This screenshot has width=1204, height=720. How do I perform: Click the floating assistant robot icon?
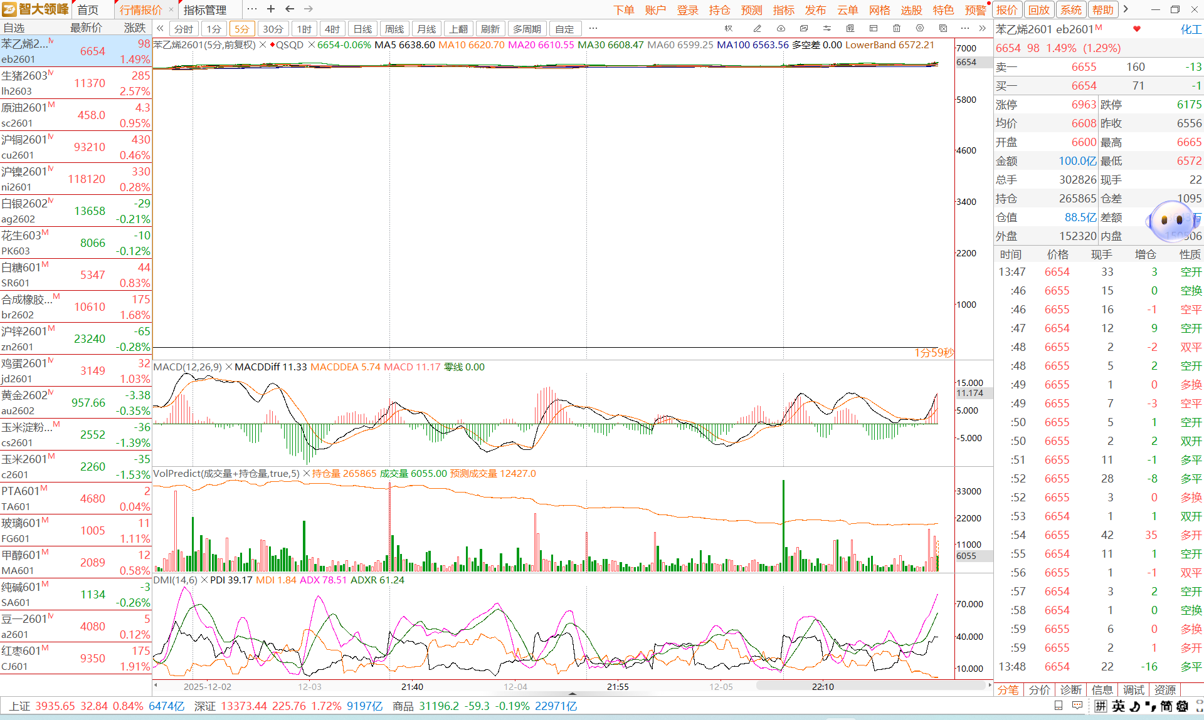[1172, 220]
